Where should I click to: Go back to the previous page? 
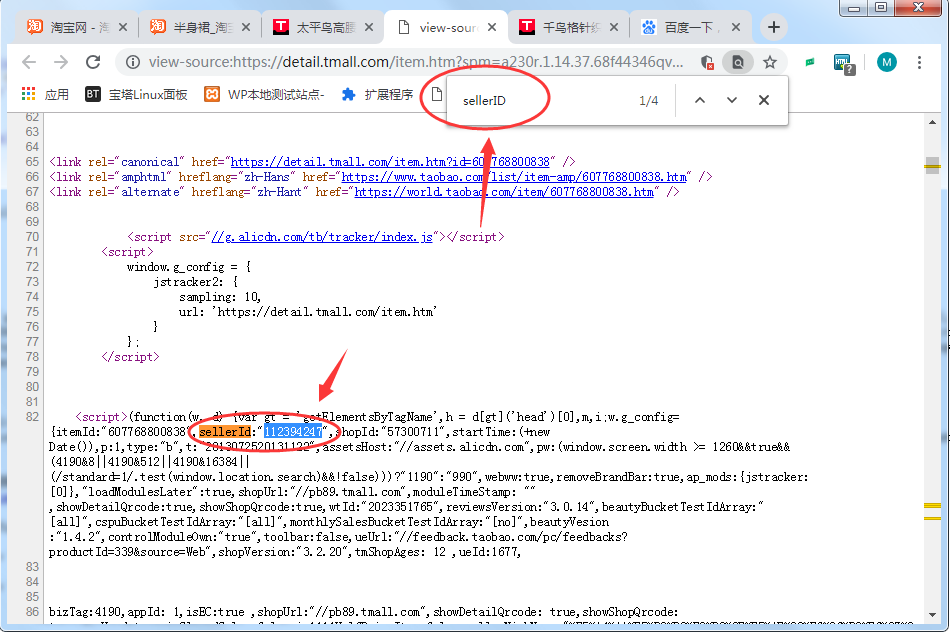tap(28, 62)
